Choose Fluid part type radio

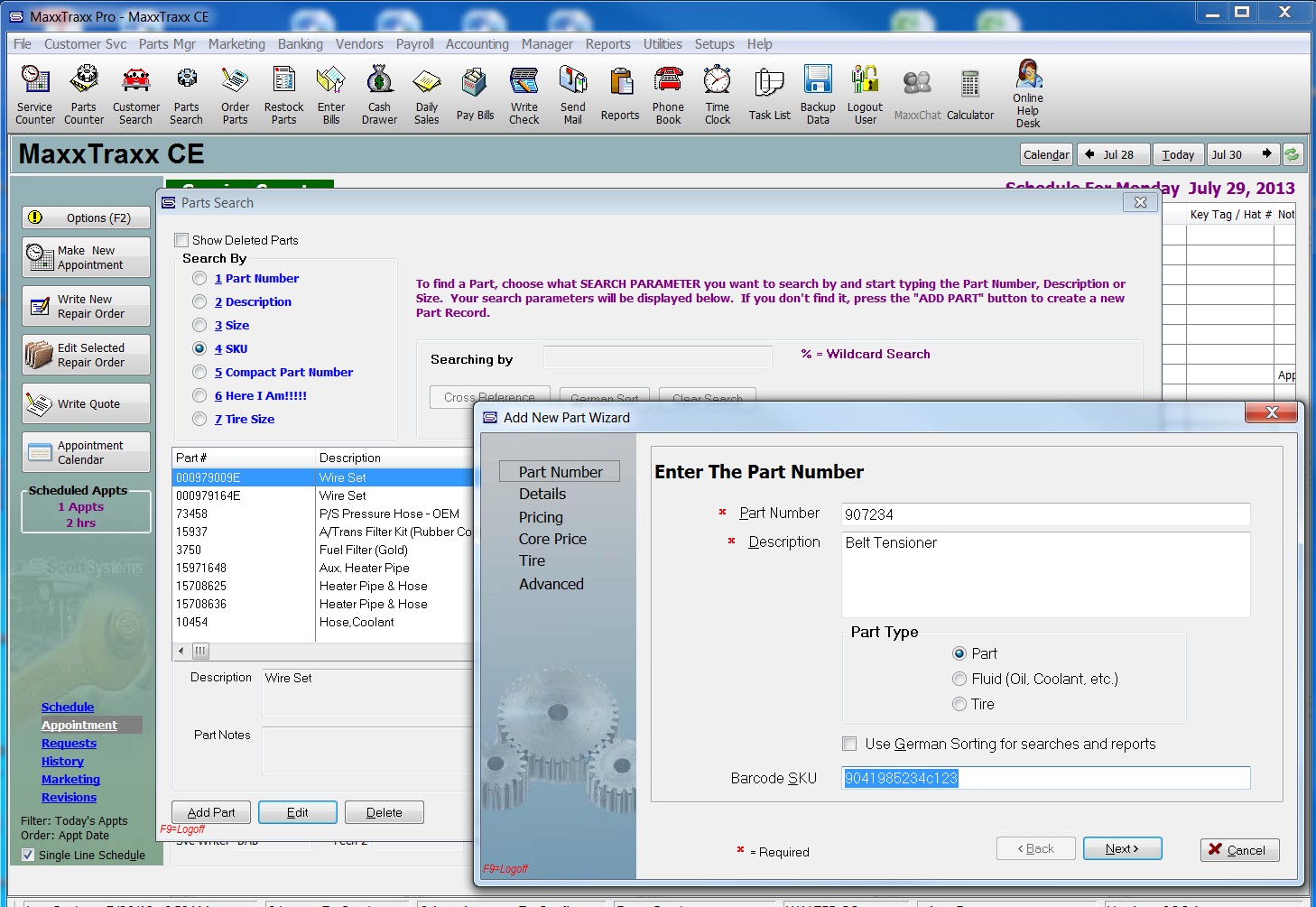pos(959,679)
